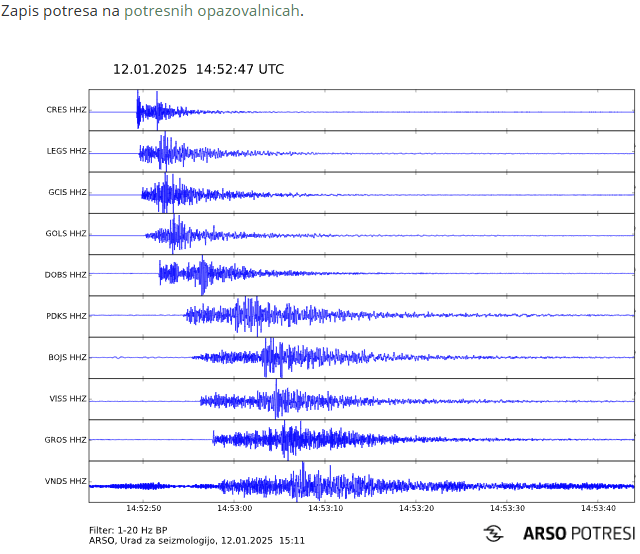Viewport: 640px width, 554px height.
Task: Click the 'DOBS HHZ' station label
Action: tap(66, 275)
